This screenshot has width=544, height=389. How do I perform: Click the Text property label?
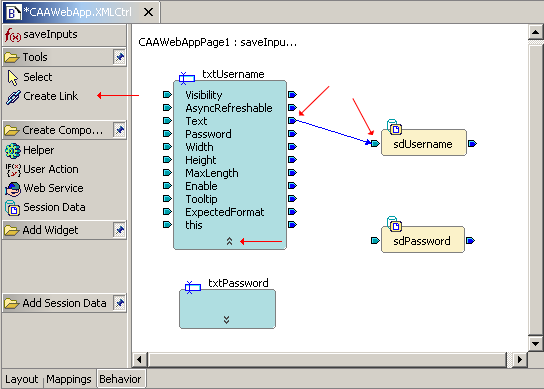pos(196,121)
